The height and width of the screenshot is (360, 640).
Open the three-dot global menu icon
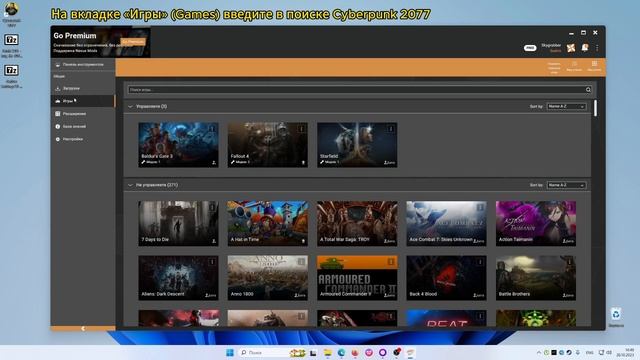point(597,48)
